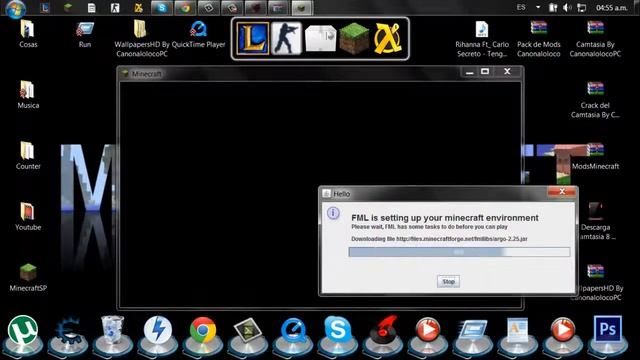Click the active Minecraft button in the taskbar
This screenshot has height=360, width=640.
pos(302,8)
